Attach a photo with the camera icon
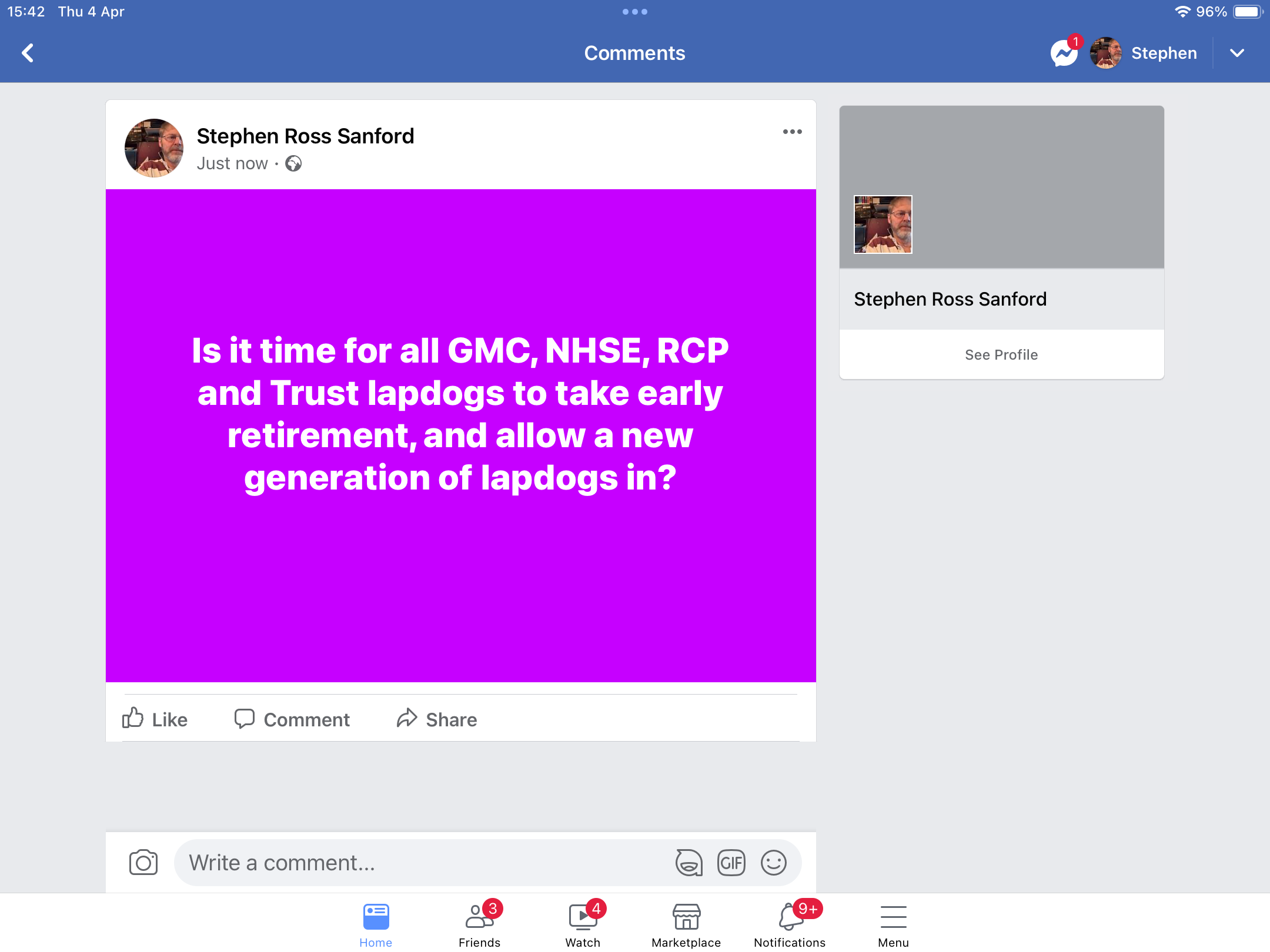Image resolution: width=1270 pixels, height=952 pixels. 143,862
